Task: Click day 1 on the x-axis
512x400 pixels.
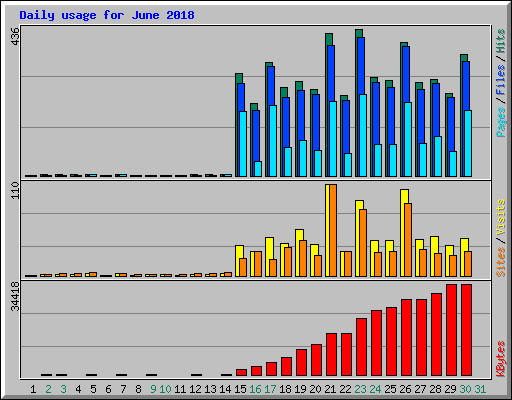Action: (33, 389)
